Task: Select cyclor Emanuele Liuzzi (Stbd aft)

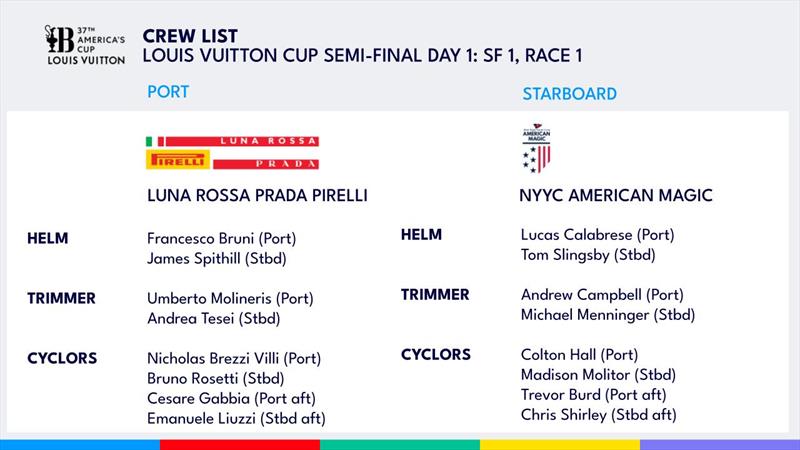Action: [236, 419]
